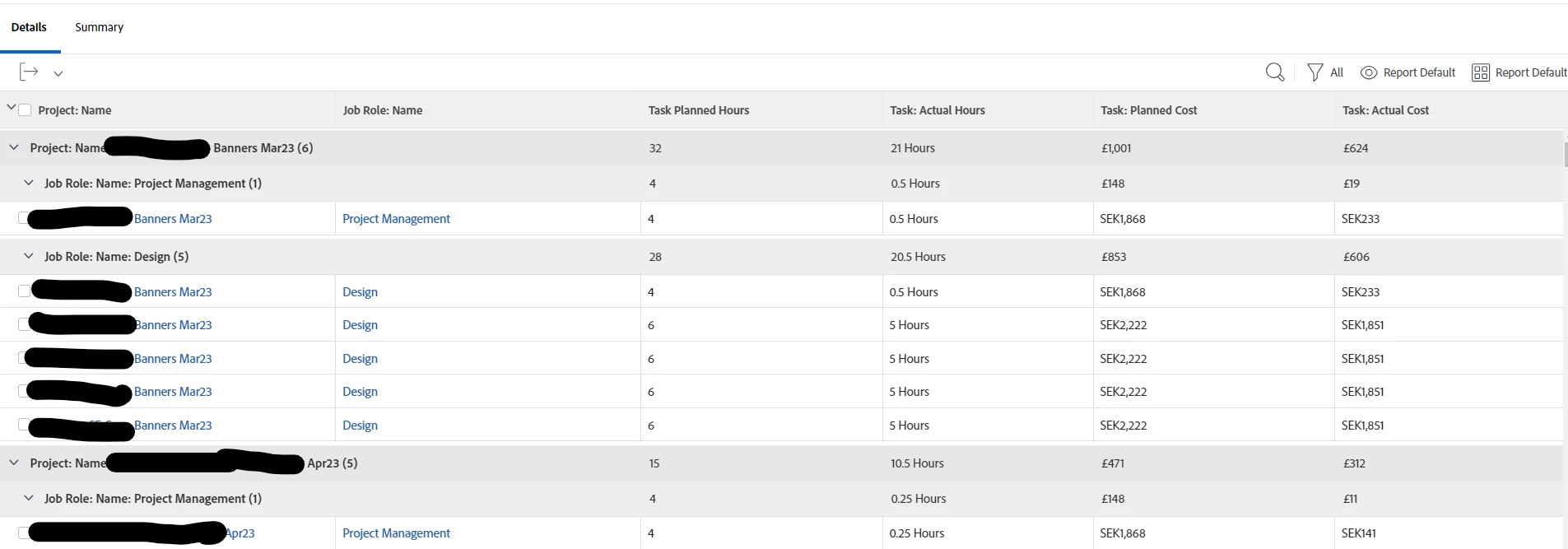Screen dimensions: 1568x549
Task: Sort by Task: Actual Hours column header
Action: tap(938, 110)
